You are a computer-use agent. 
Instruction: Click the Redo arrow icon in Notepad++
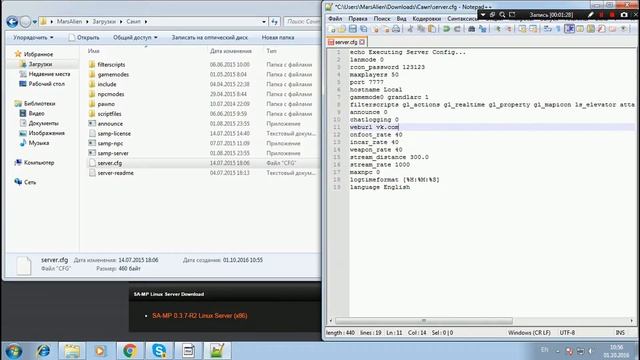coord(457,29)
